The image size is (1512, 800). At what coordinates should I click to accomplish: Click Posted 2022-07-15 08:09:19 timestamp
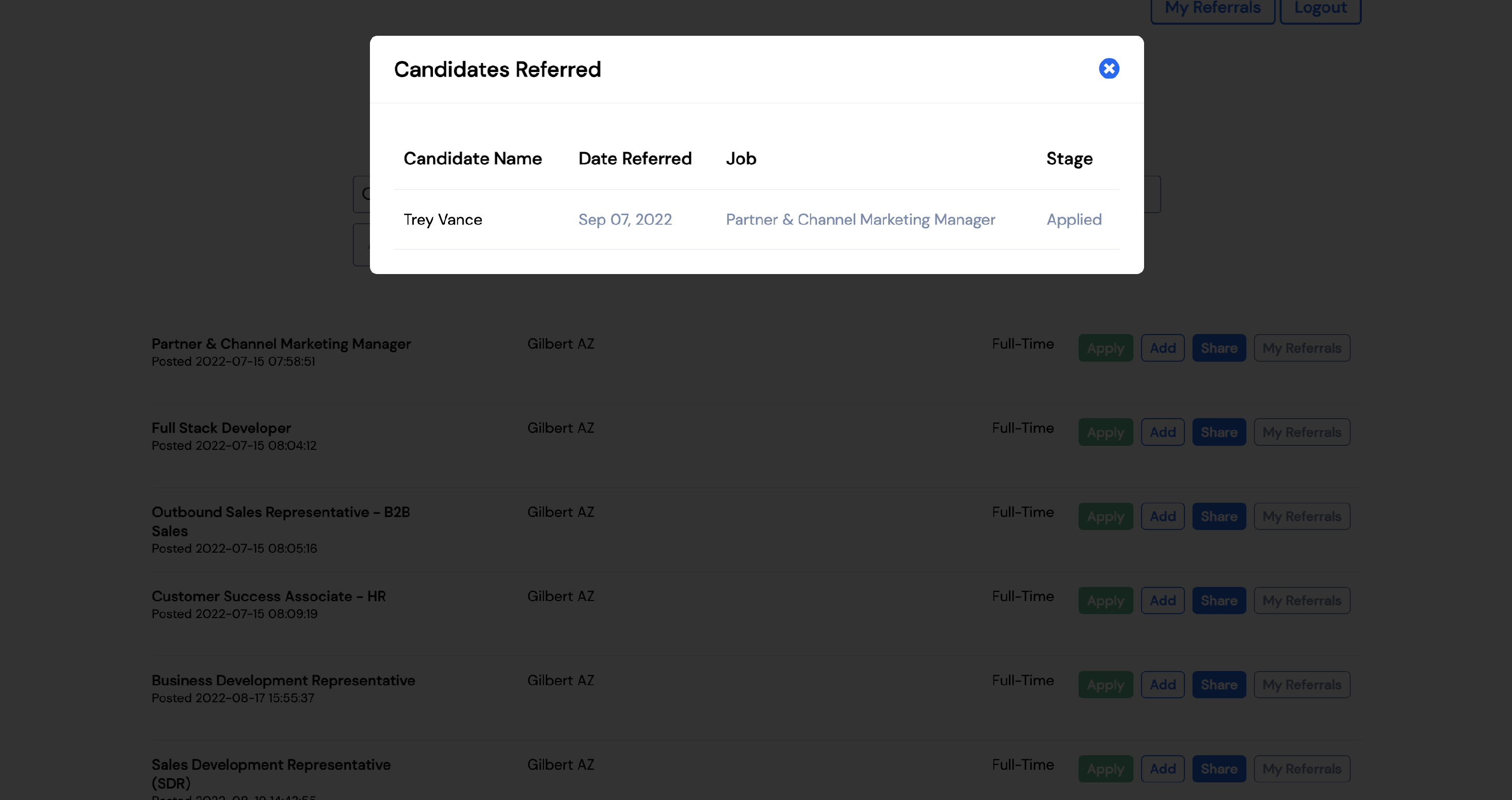point(234,614)
